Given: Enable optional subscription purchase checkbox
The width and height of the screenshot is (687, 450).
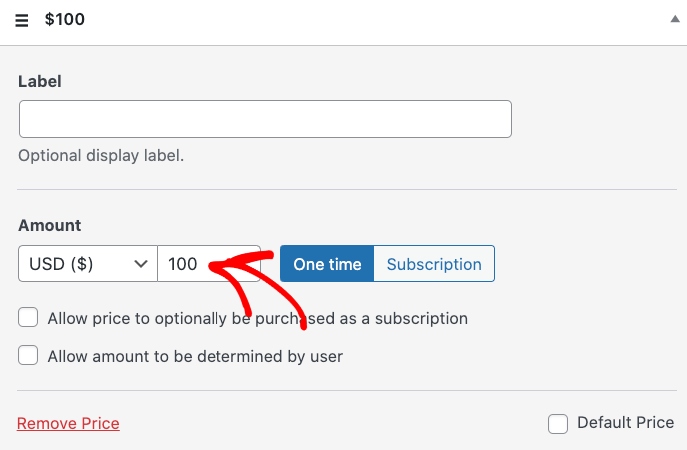Looking at the screenshot, I should tap(29, 318).
